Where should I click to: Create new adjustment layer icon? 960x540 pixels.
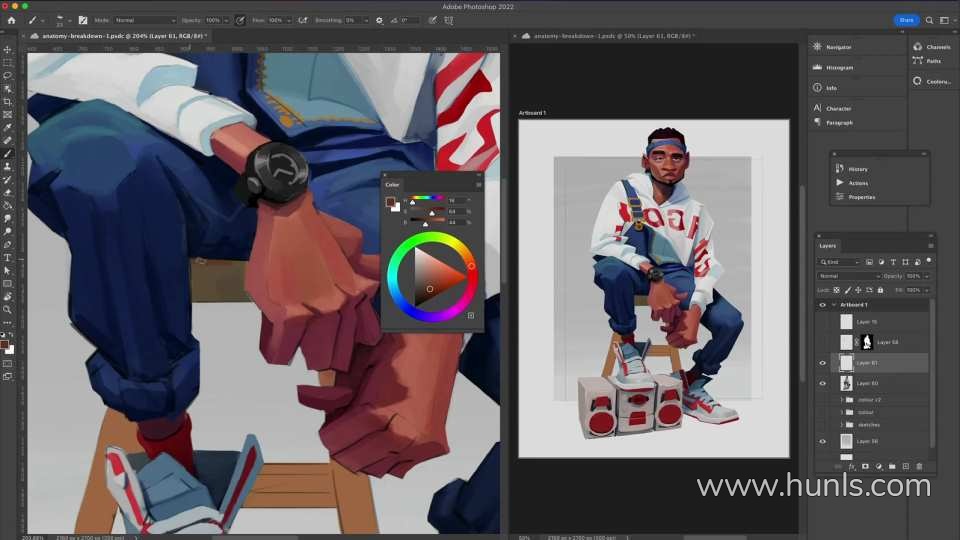(879, 467)
